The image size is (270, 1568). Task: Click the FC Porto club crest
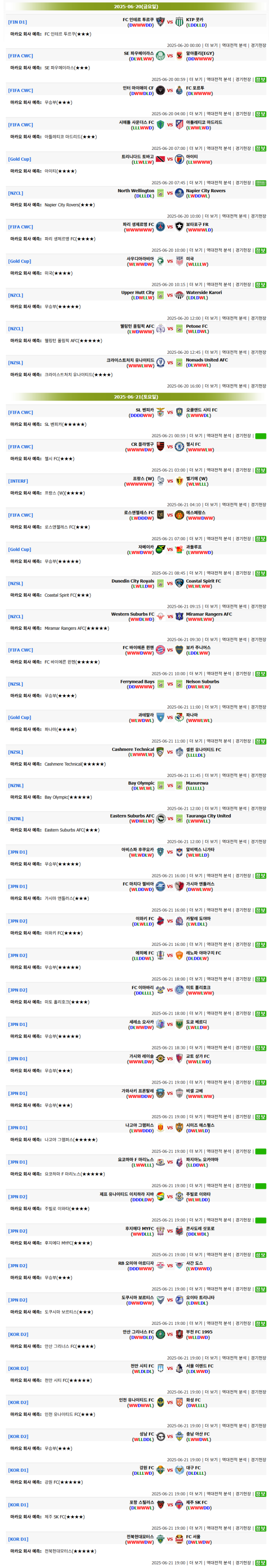180,90
